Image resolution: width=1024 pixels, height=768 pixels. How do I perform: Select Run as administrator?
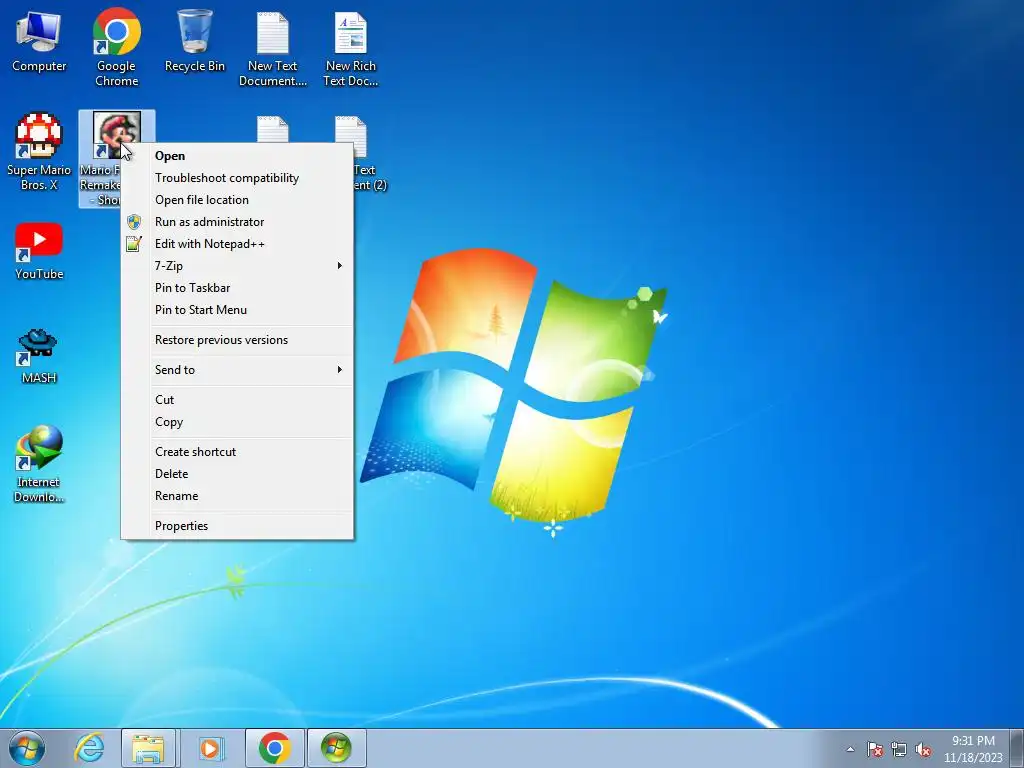238,222
